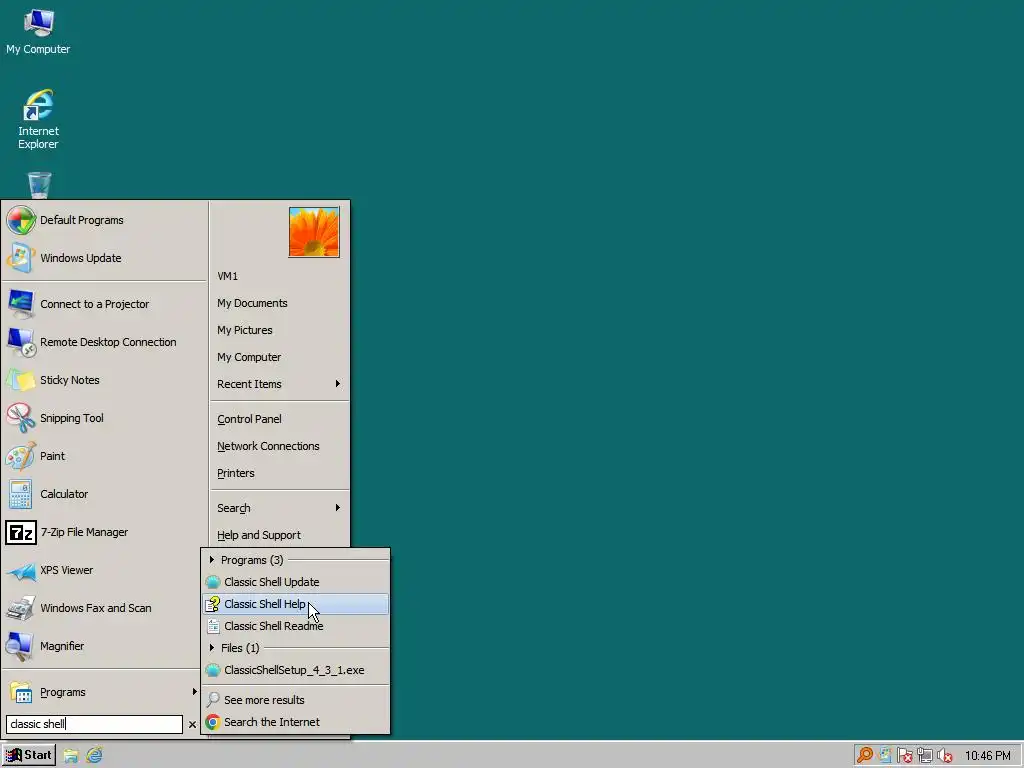Screen dimensions: 1024x768
Task: Click See more results link
Action: (264, 700)
